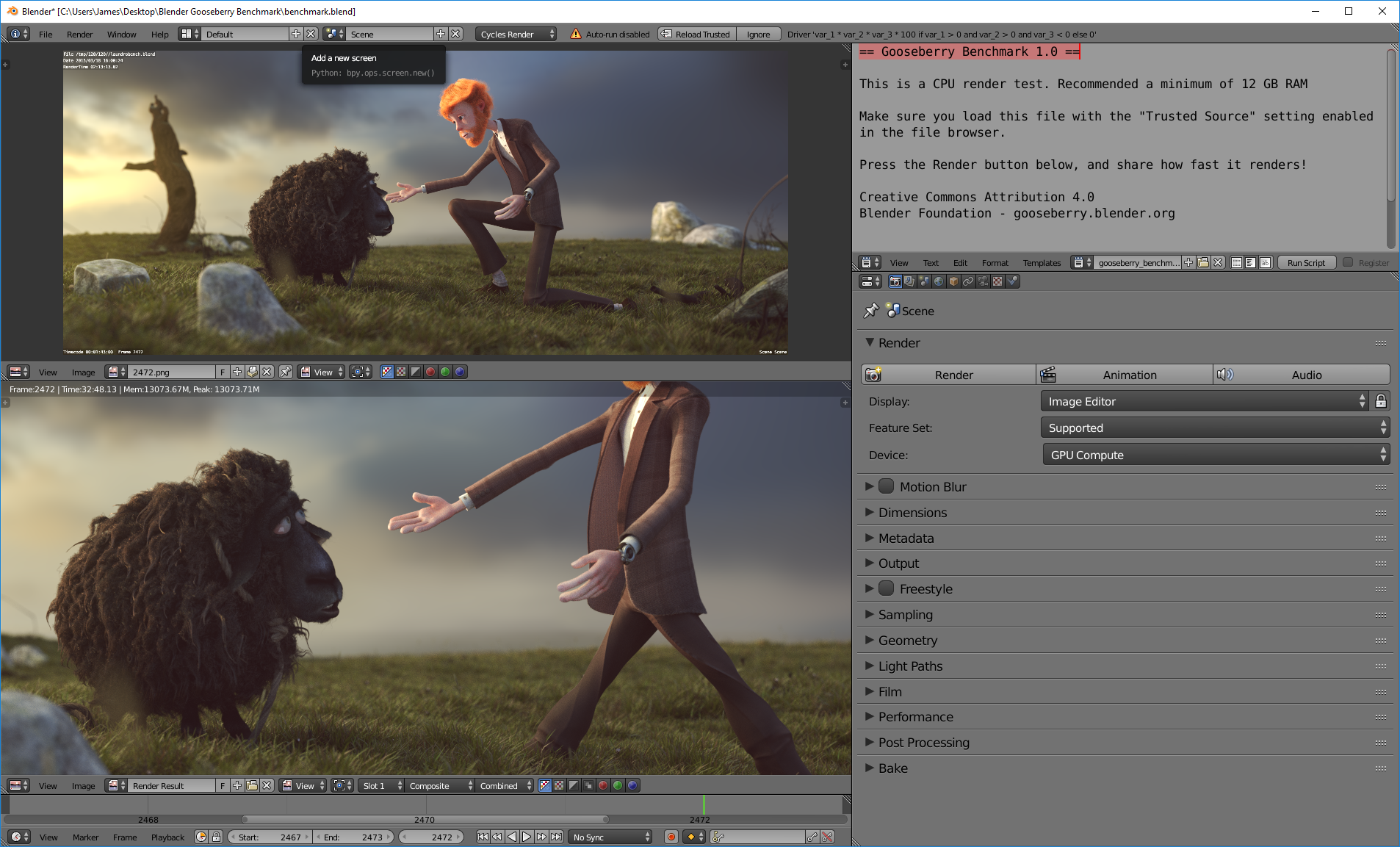Jump to the first frame in timeline
1400x847 pixels.
(483, 837)
